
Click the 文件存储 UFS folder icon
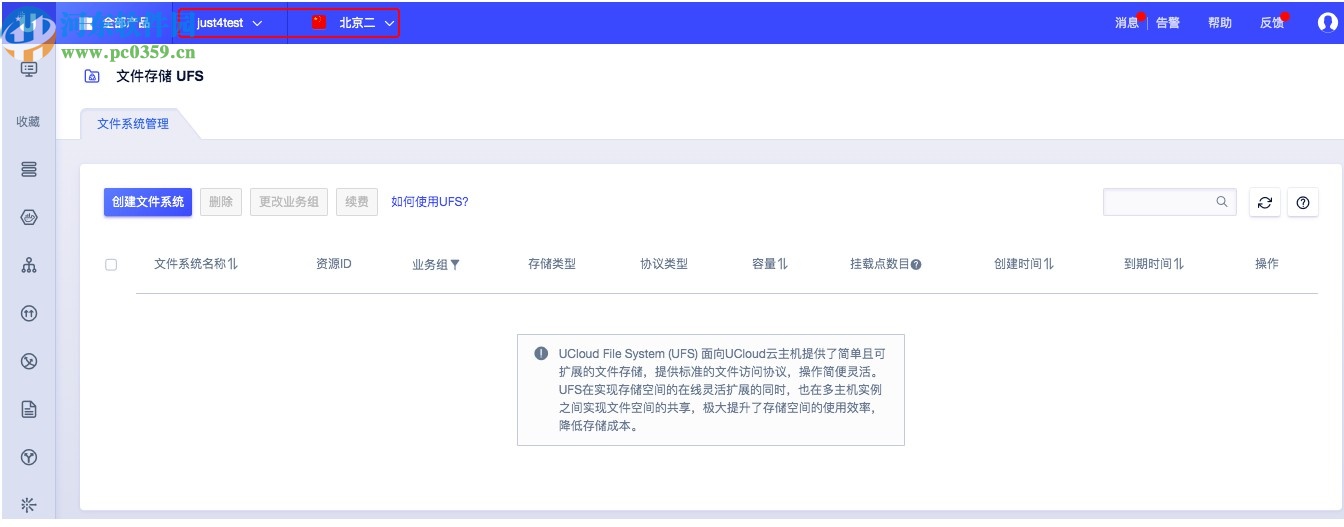[92, 76]
